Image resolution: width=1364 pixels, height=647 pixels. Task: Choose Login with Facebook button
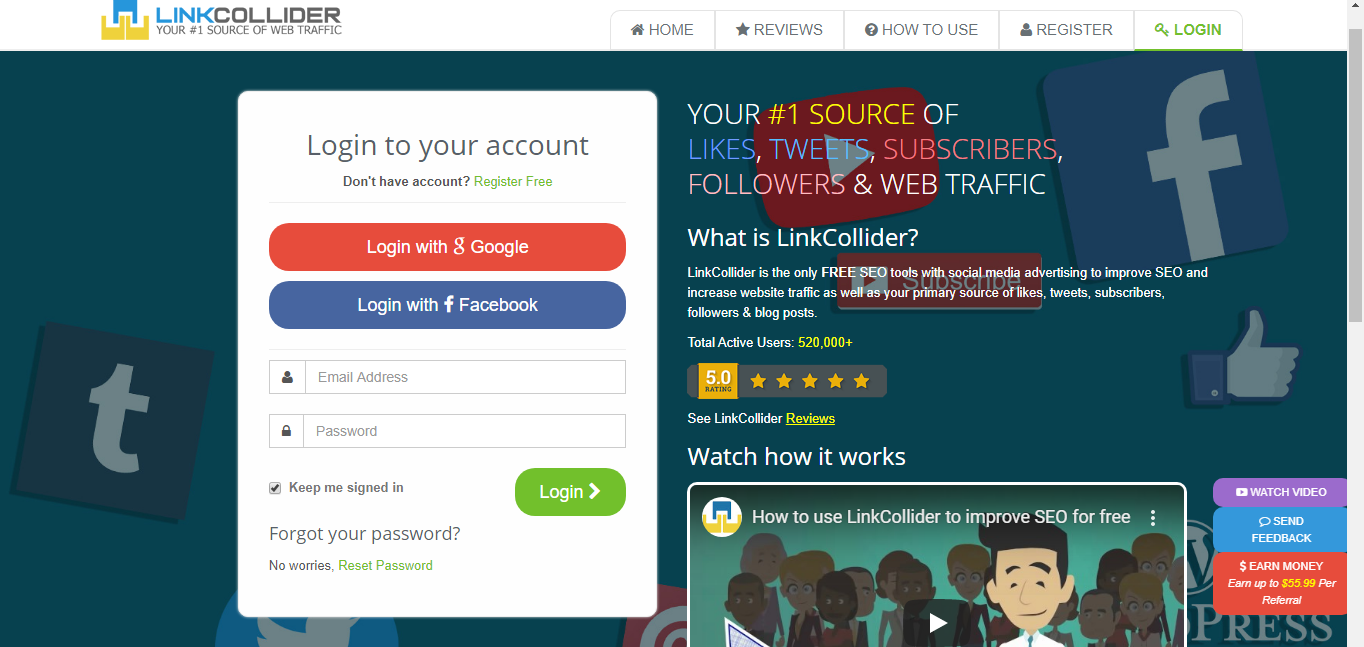point(447,305)
